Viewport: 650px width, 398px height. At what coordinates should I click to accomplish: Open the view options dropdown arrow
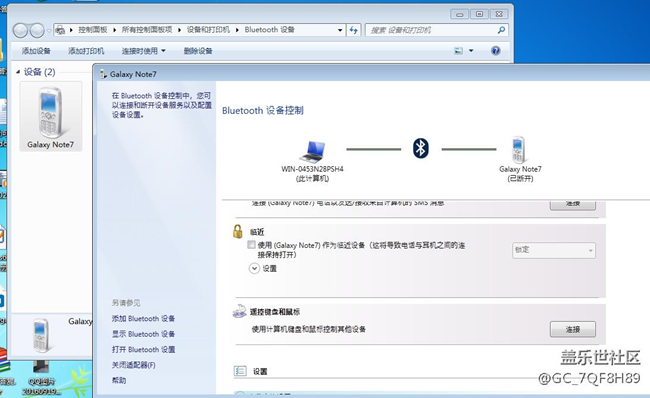click(x=471, y=51)
